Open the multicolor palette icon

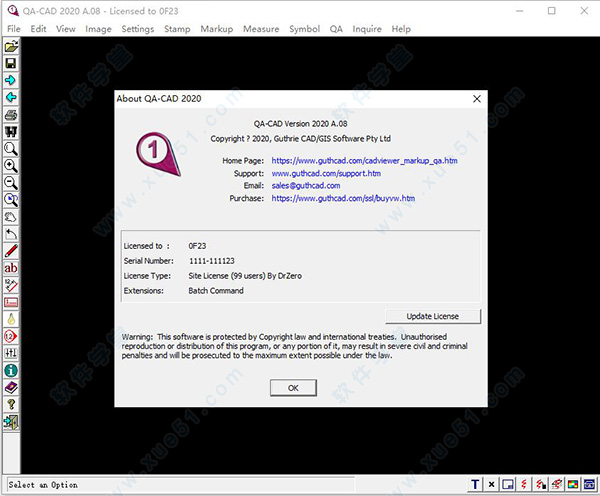[573, 485]
